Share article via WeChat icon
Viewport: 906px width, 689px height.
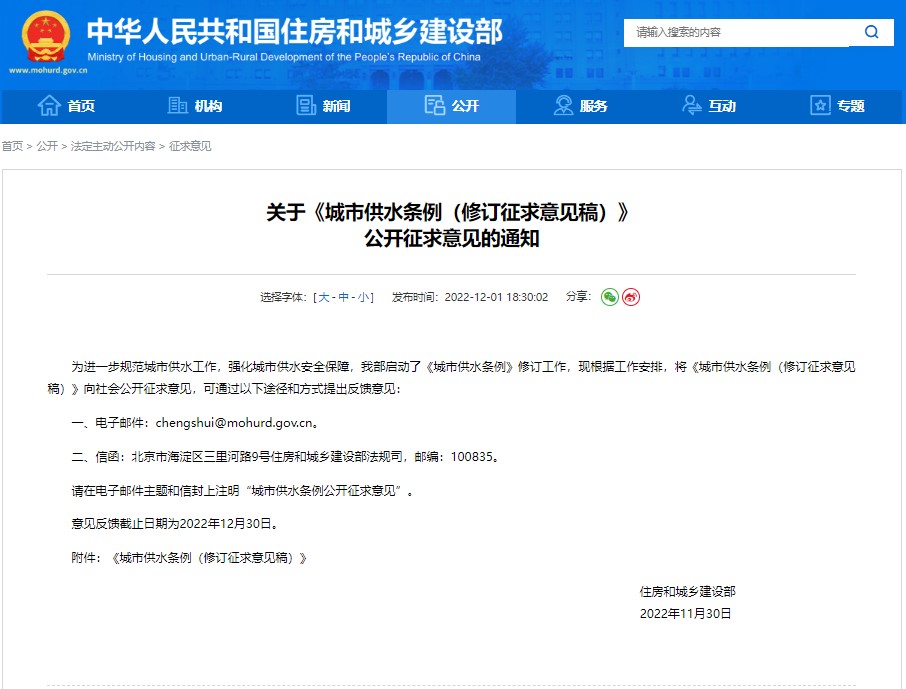click(609, 297)
